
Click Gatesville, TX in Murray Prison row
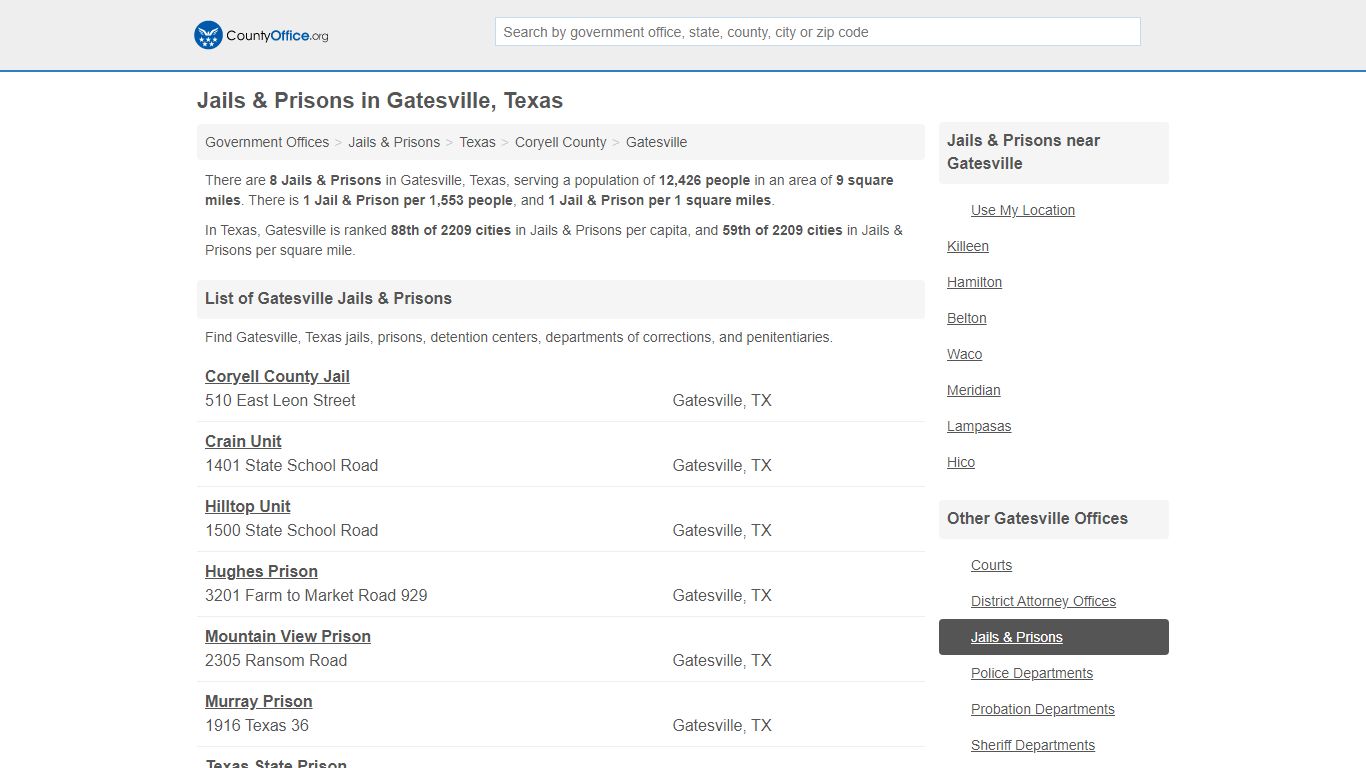tap(722, 725)
